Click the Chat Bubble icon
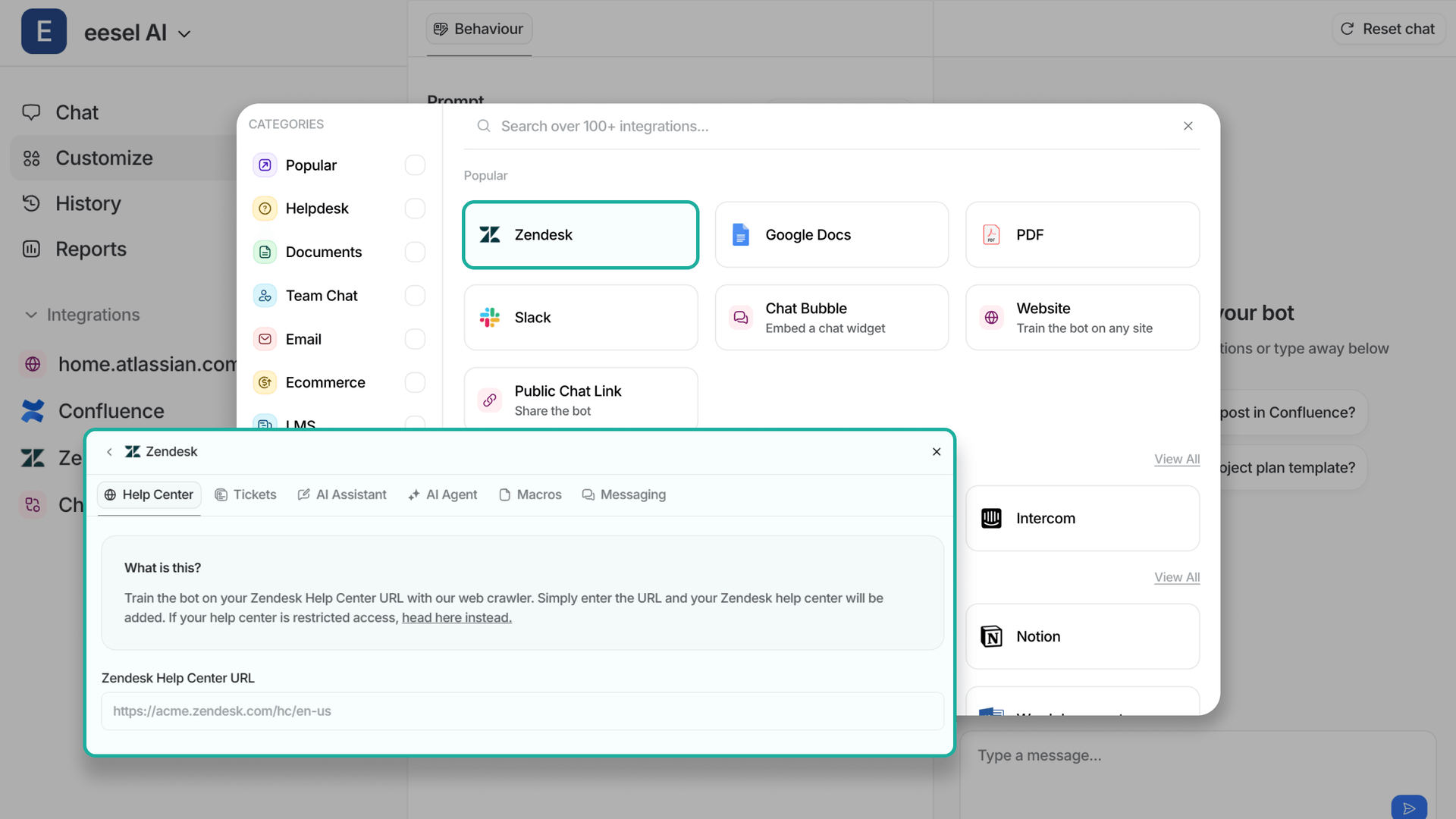1456x819 pixels. [x=741, y=318]
